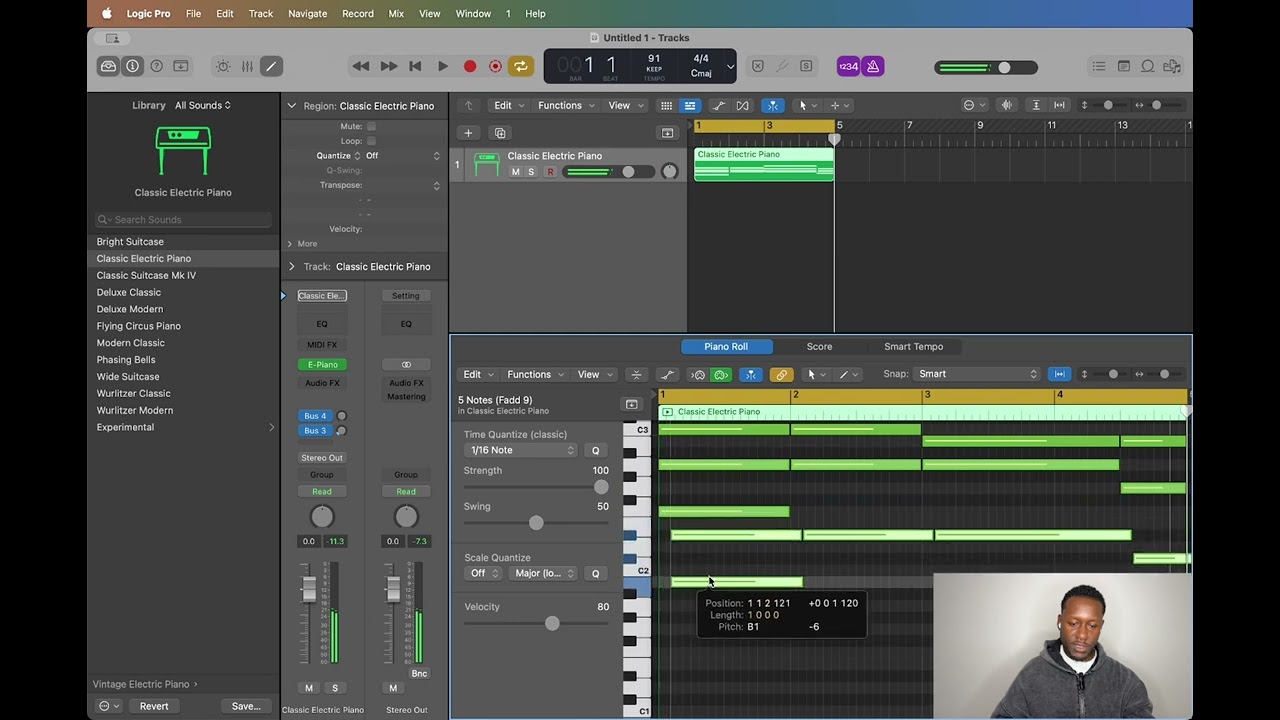This screenshot has width=1280, height=720.
Task: Click Q button next to 1/16 Note
Action: (x=595, y=450)
